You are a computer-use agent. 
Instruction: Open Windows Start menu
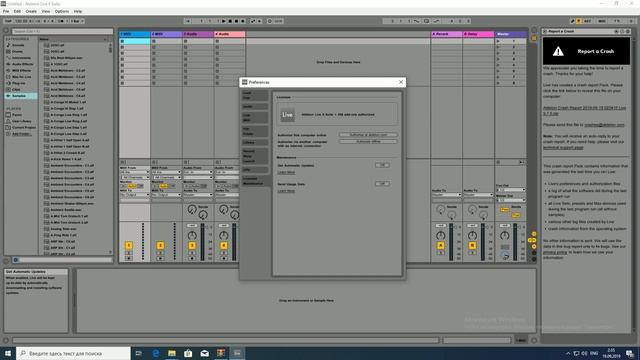click(8, 353)
